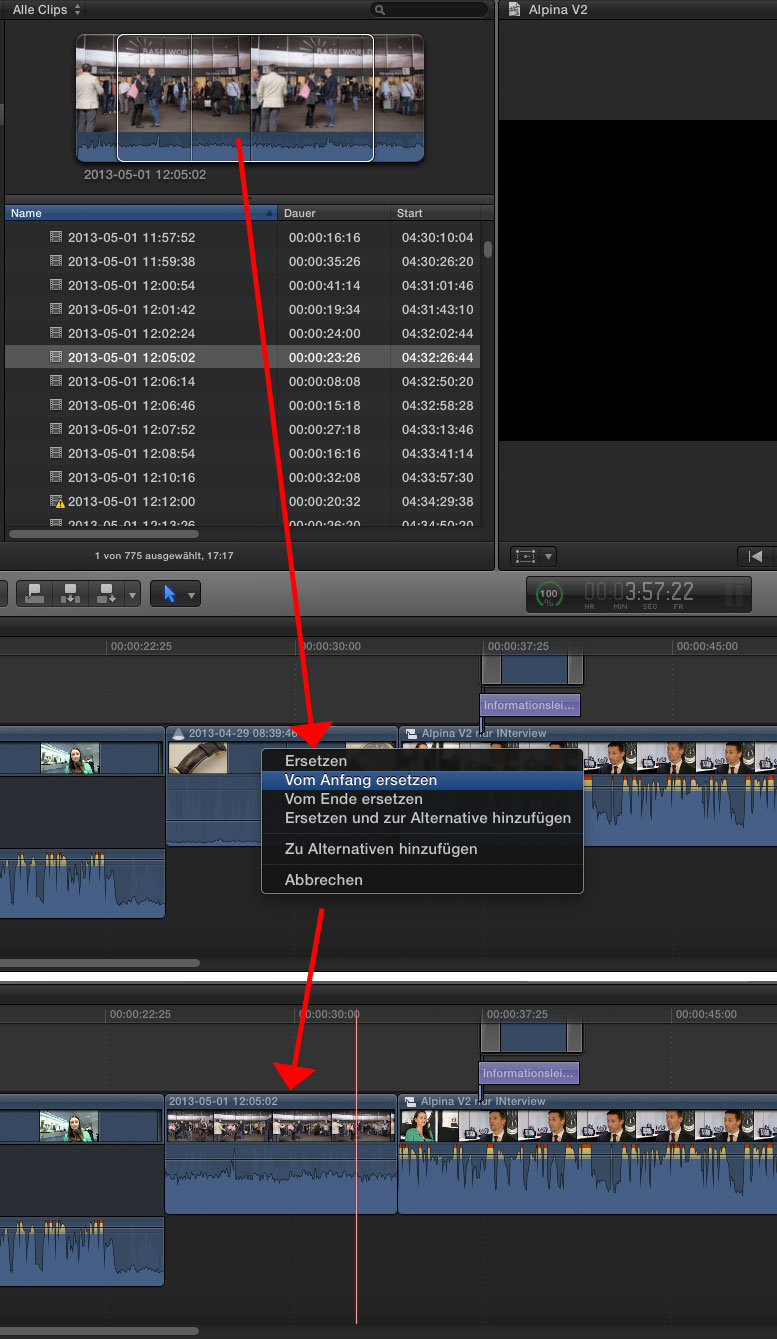
Task: Click the go to previous edit button
Action: [x=755, y=556]
